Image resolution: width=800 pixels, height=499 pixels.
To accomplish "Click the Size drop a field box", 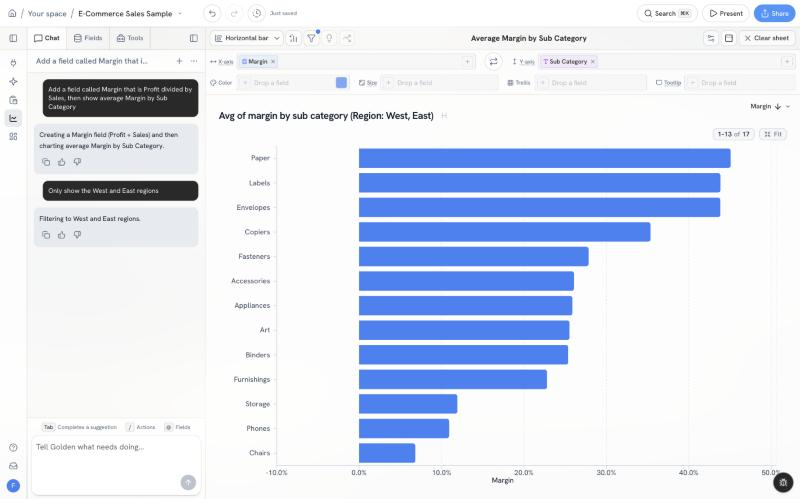I will [439, 83].
